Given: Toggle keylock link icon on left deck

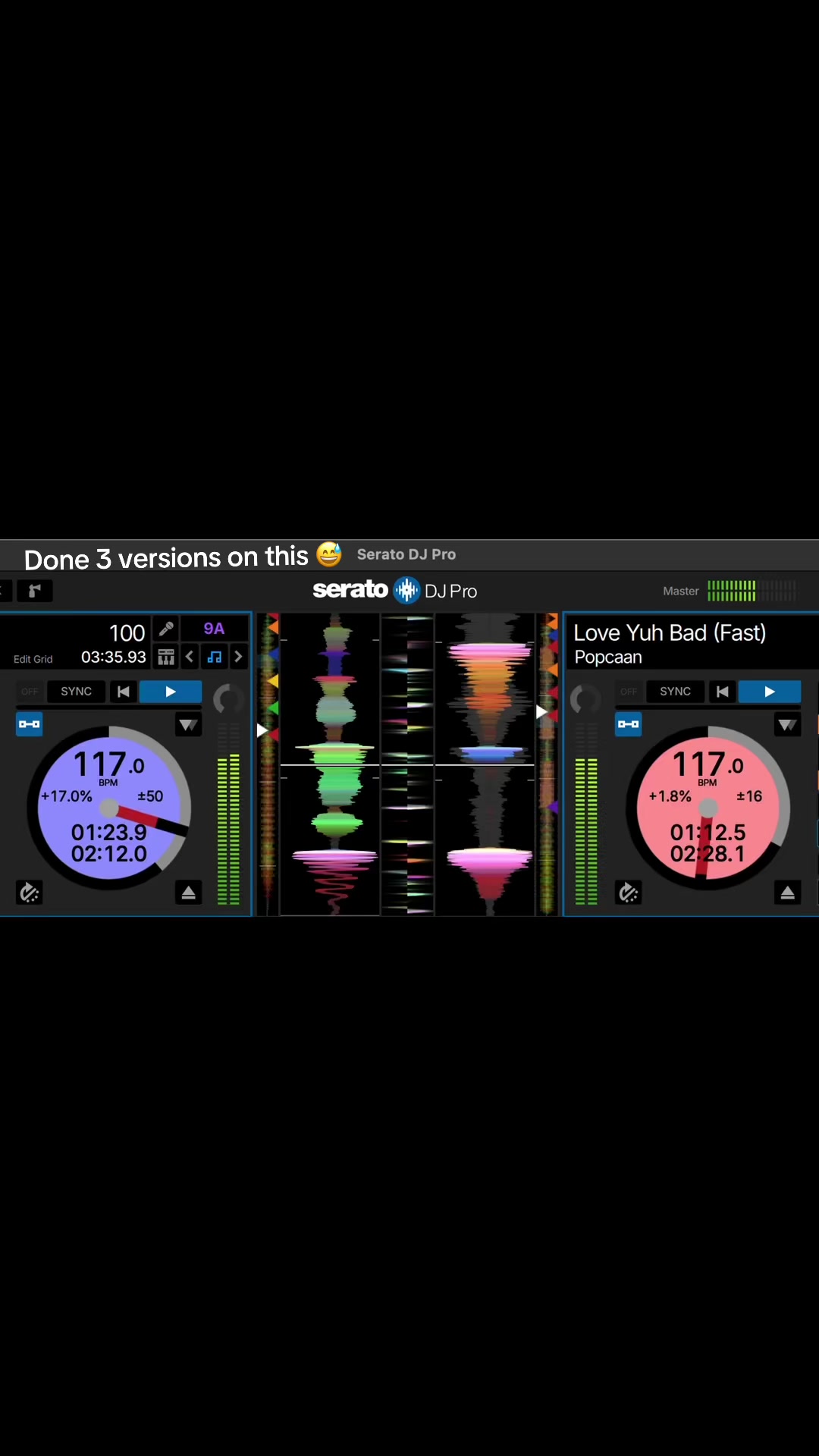Looking at the screenshot, I should (30, 724).
